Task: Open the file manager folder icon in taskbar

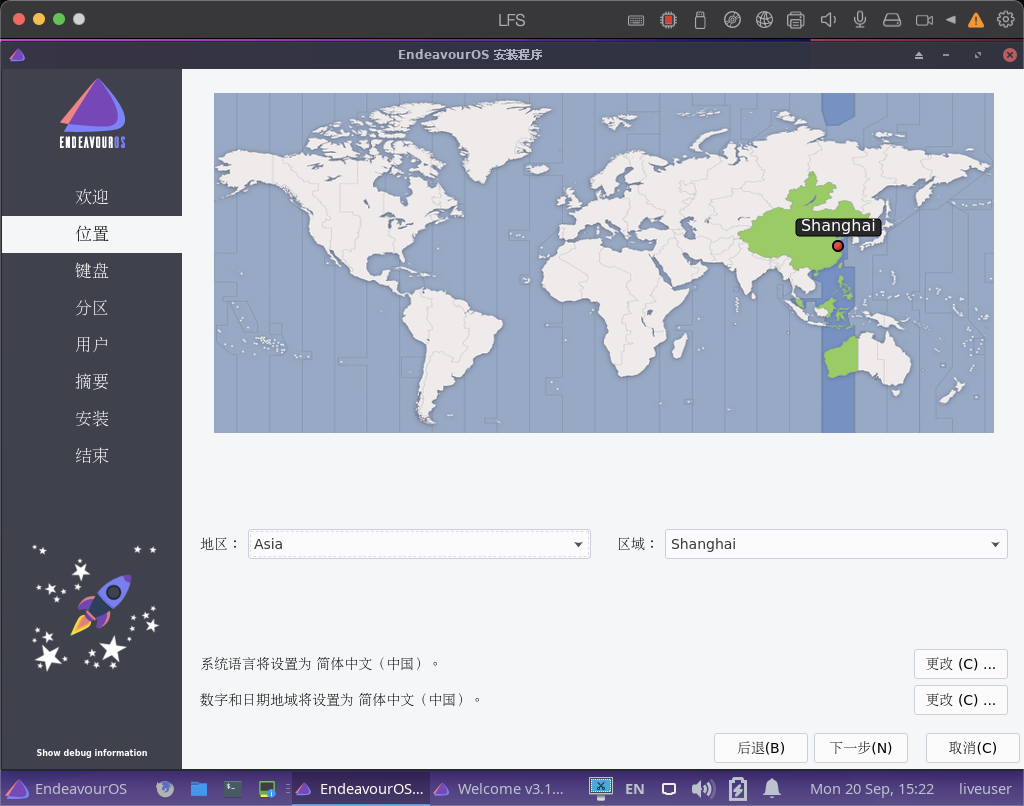Action: coord(199,789)
